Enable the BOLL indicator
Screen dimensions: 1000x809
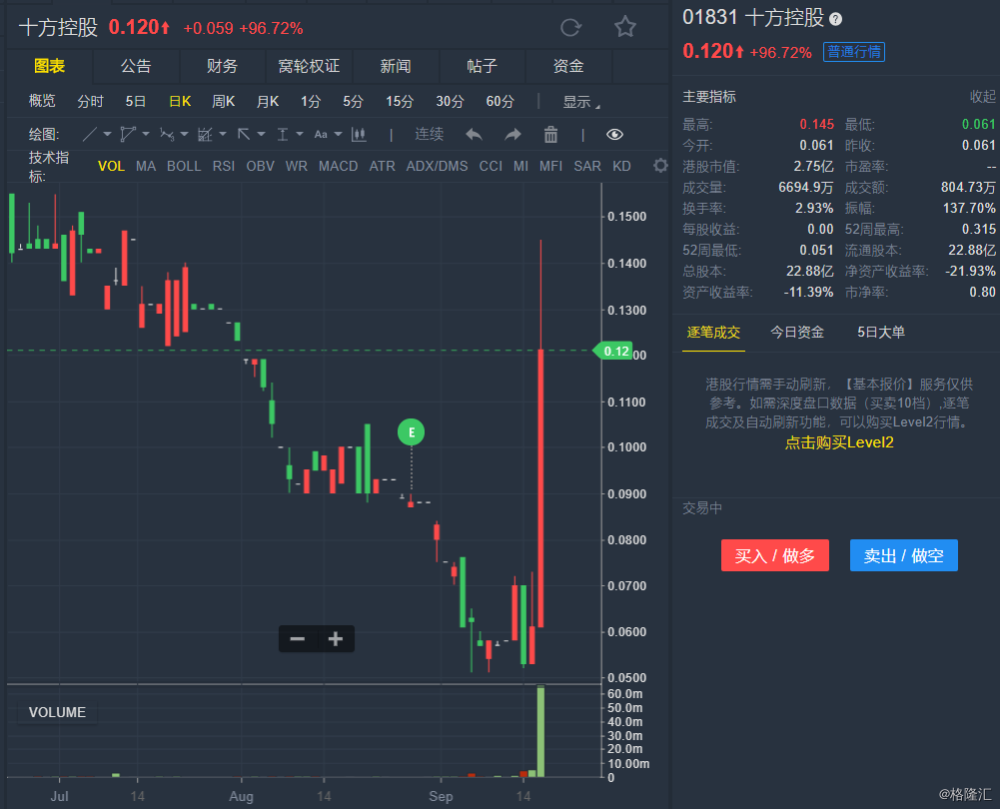pos(184,166)
